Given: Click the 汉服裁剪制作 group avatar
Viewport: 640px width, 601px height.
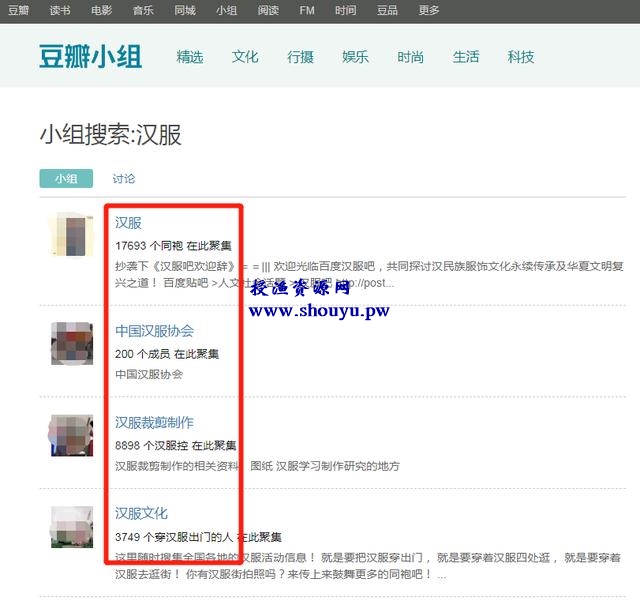Looking at the screenshot, I should 72,435.
